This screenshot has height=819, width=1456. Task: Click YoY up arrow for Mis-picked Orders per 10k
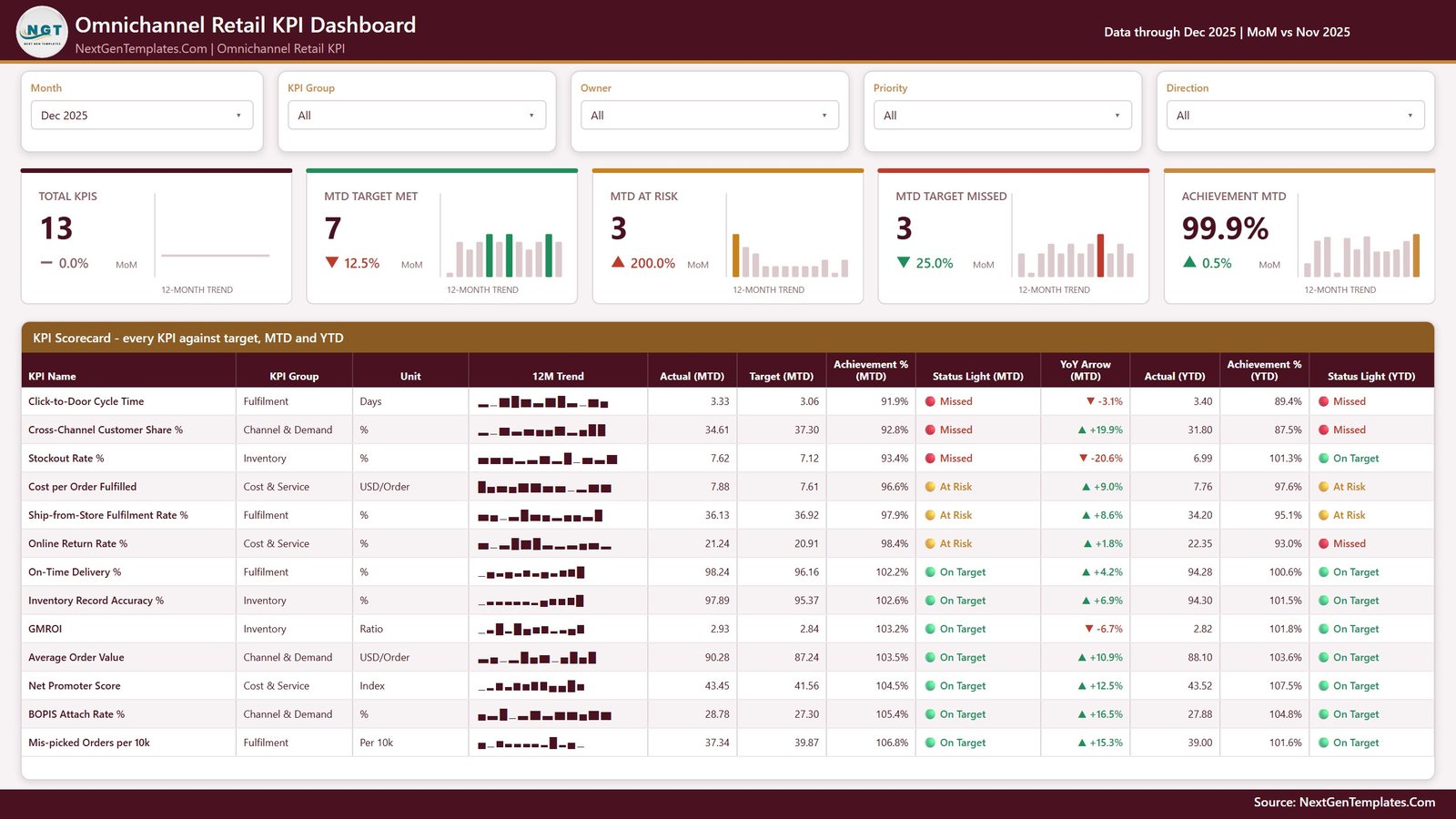1082,743
